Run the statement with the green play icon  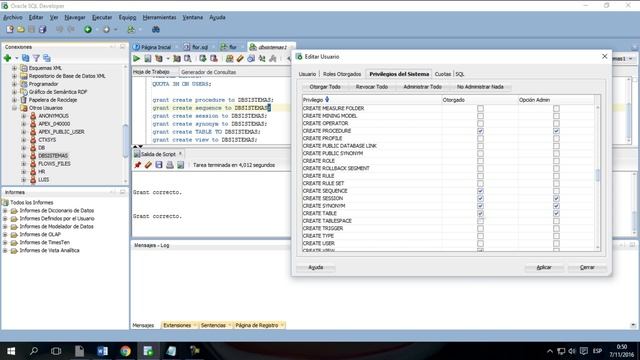pos(136,59)
